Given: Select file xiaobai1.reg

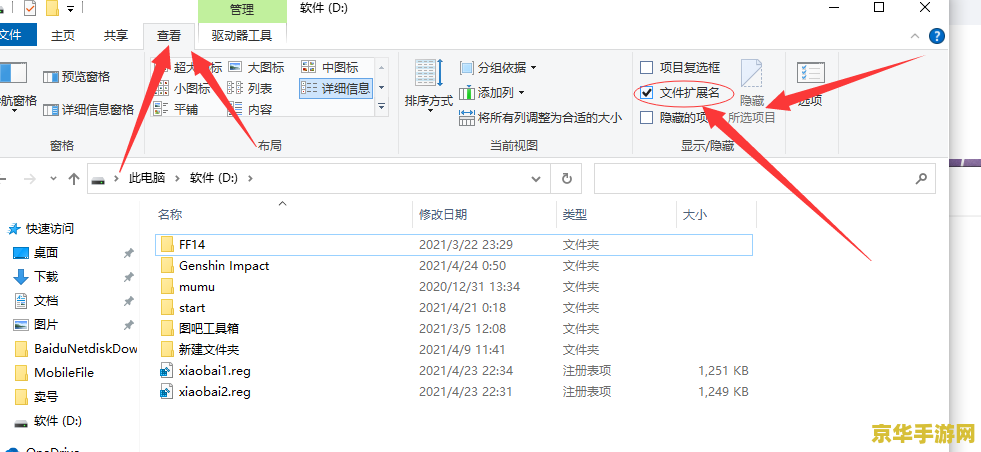Looking at the screenshot, I should [x=454, y=371].
